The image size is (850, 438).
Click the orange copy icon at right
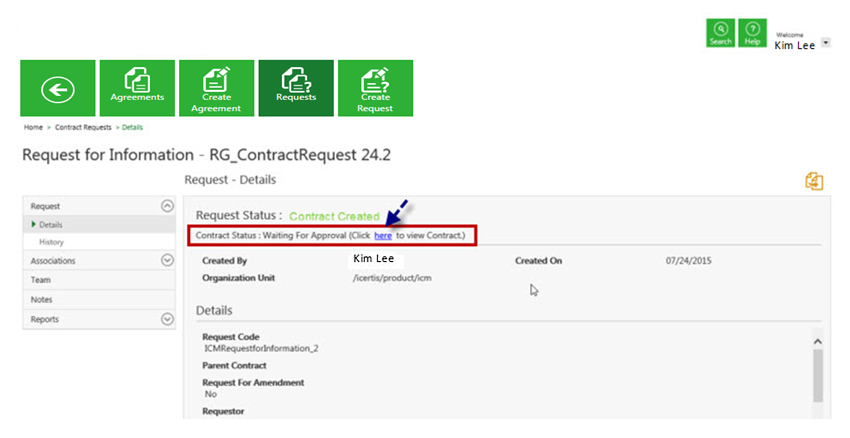point(814,181)
